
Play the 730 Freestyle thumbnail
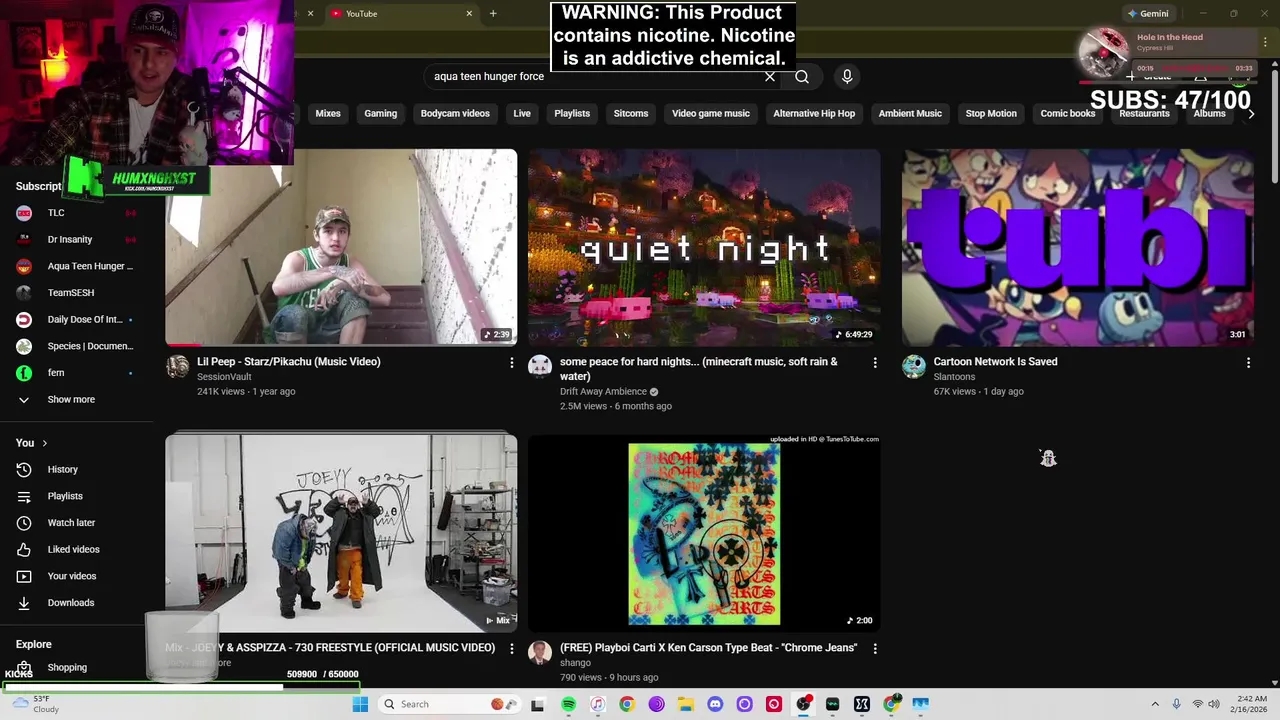pos(341,533)
